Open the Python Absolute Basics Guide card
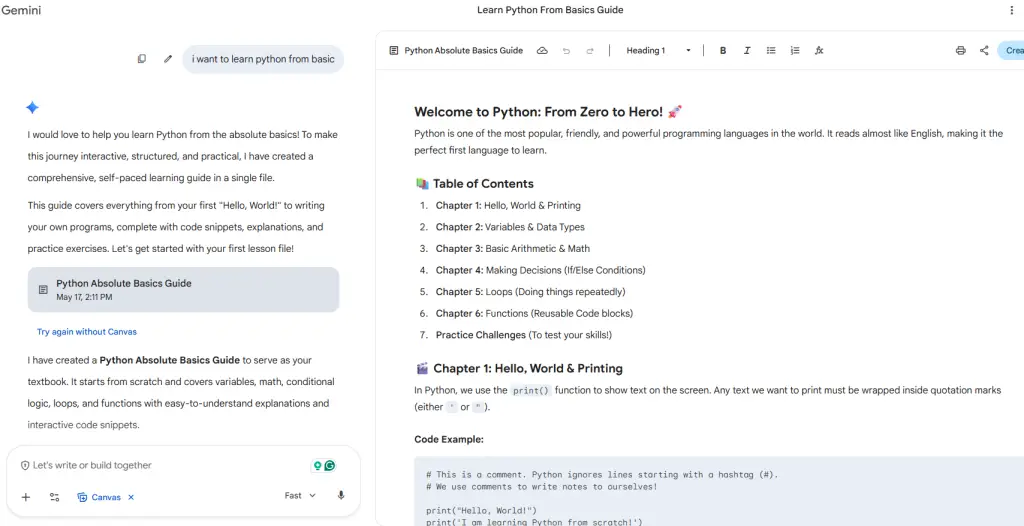Screen dimensions: 1024x526 184,289
